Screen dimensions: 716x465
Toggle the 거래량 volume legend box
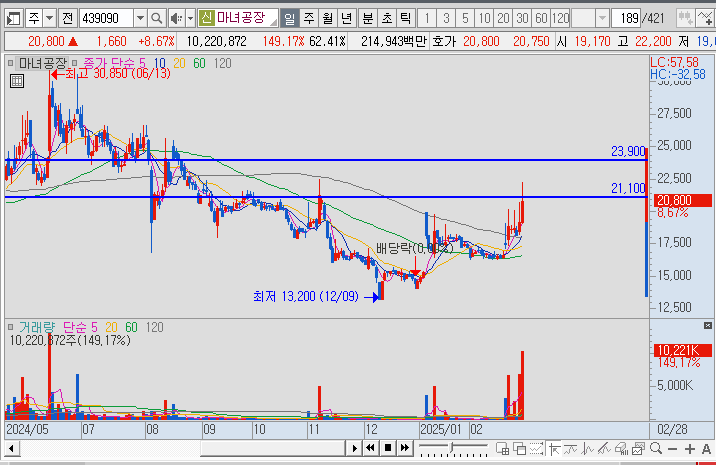pos(11,327)
